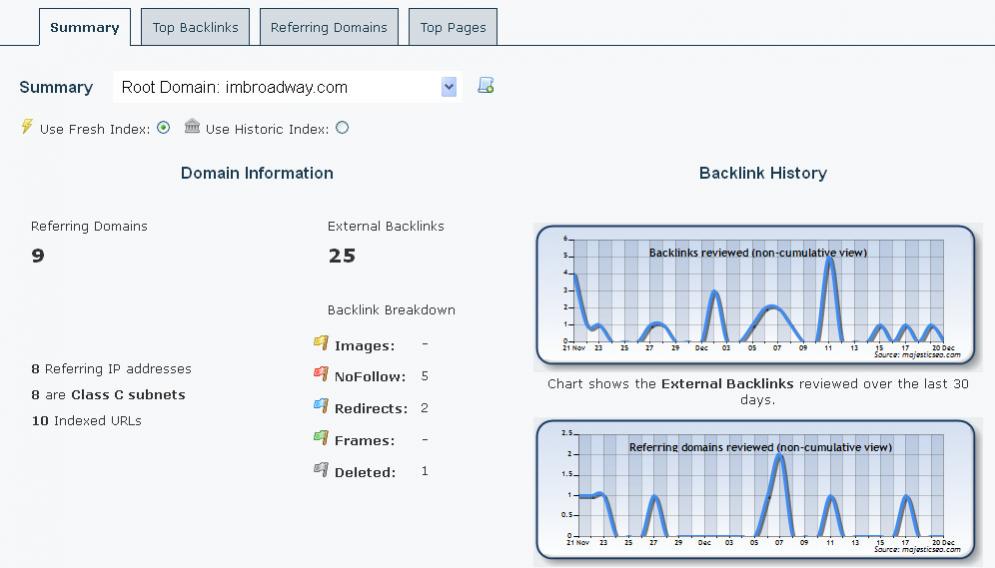This screenshot has width=995, height=568.
Task: Click the Referring Domains count 9
Action: pos(38,256)
